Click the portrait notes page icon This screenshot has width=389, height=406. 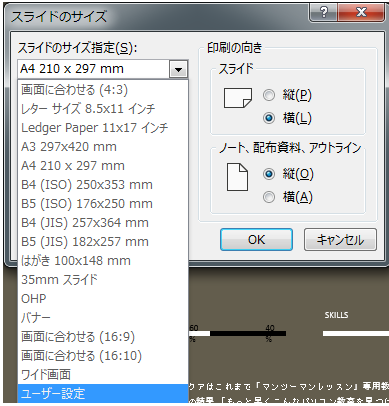point(237,177)
